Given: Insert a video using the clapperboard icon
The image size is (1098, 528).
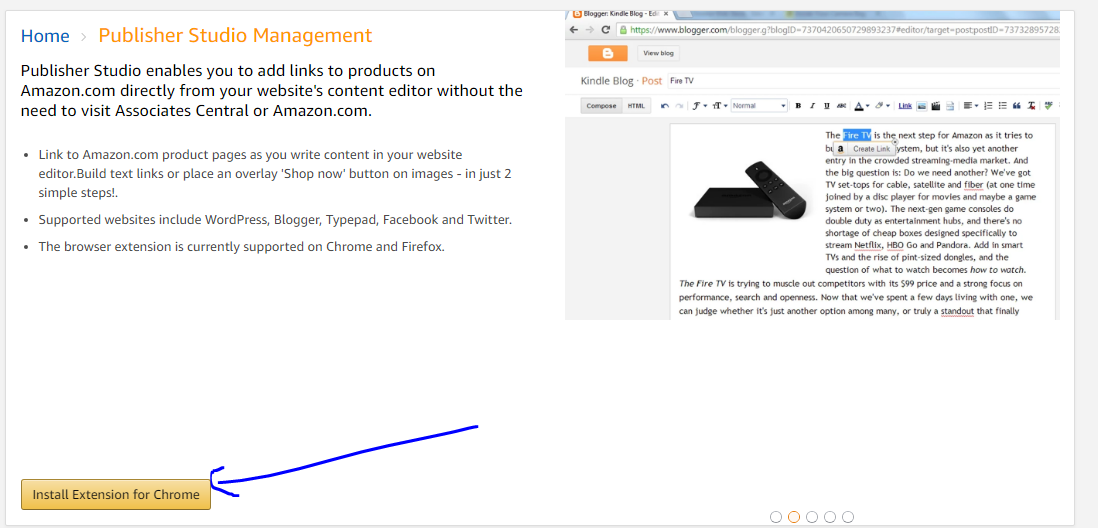Looking at the screenshot, I should (x=936, y=106).
